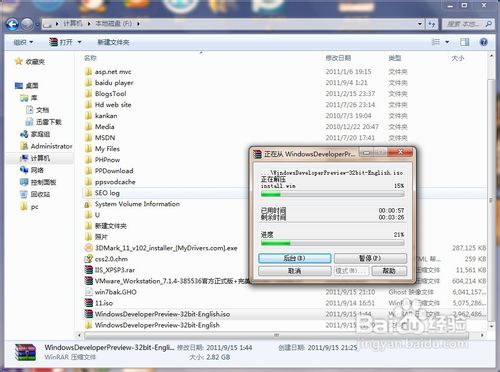Open the 组织 menu
500x372 pixels.
click(x=23, y=42)
